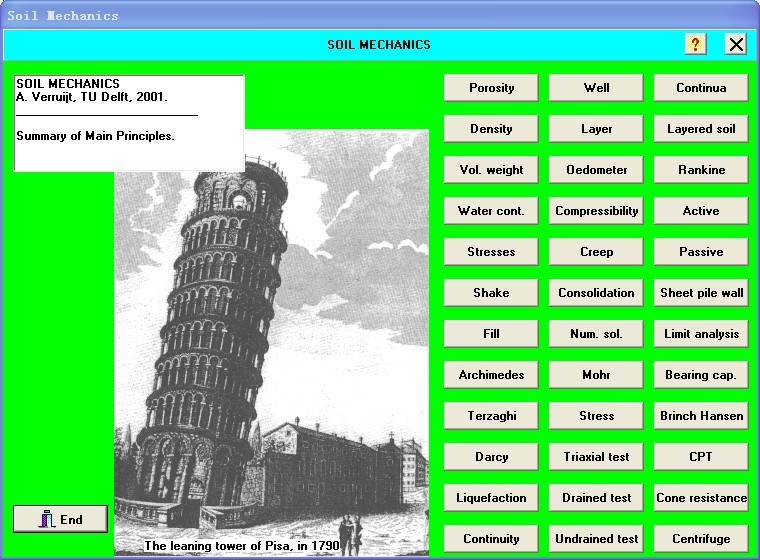
Task: Open the Rankine topic
Action: 701,170
